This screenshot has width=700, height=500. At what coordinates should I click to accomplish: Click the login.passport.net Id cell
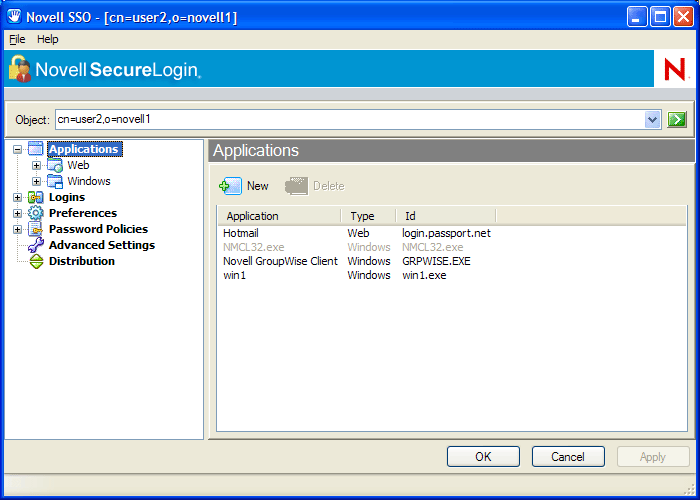pos(446,233)
